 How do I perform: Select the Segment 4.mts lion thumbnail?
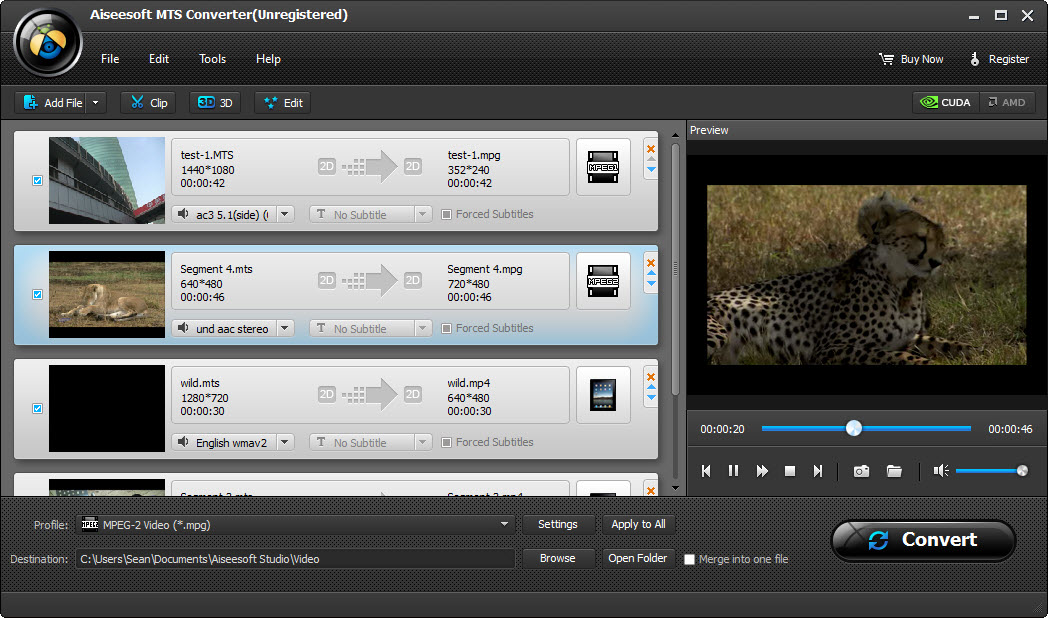(x=107, y=295)
